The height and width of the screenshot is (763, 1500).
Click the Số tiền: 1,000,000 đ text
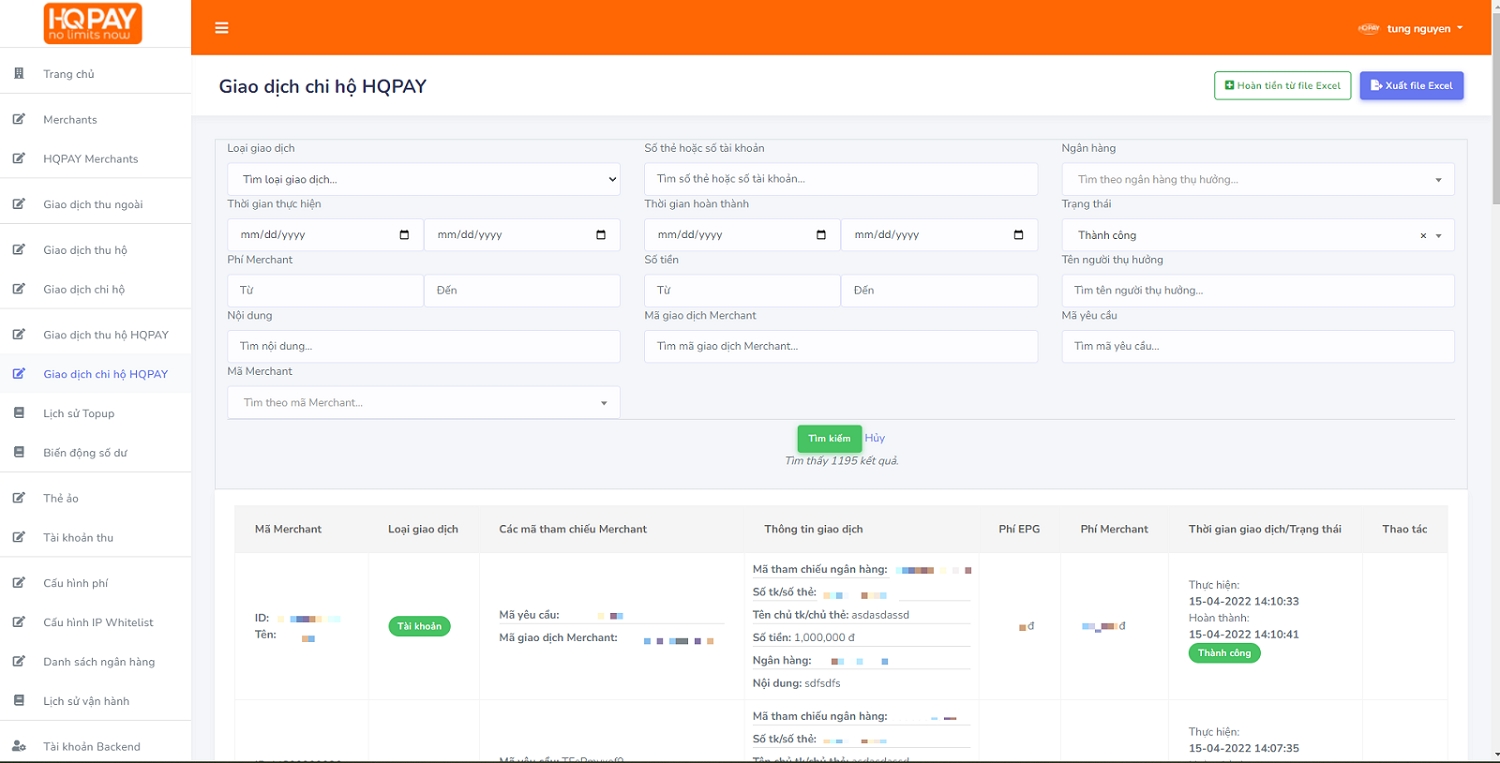pyautogui.click(x=804, y=637)
